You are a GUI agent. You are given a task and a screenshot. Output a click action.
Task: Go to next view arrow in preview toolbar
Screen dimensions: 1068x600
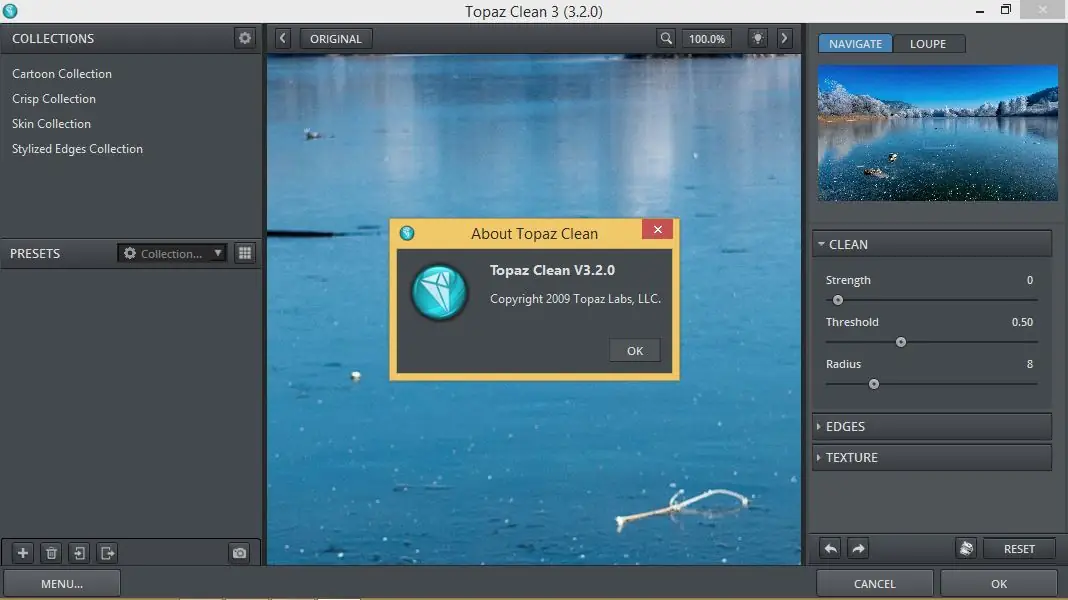(x=785, y=39)
